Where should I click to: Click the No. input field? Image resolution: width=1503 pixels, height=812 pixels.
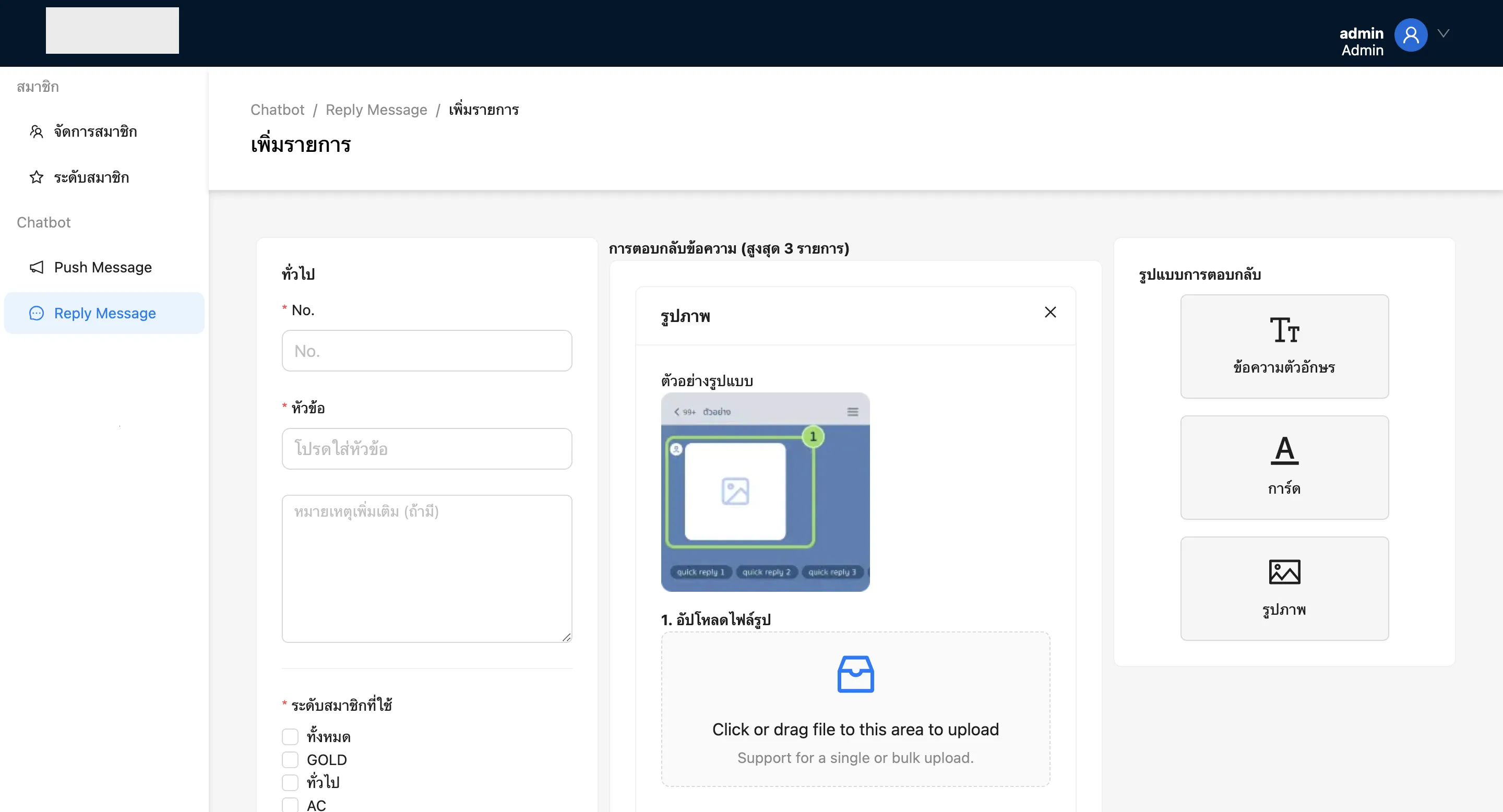pyautogui.click(x=426, y=351)
